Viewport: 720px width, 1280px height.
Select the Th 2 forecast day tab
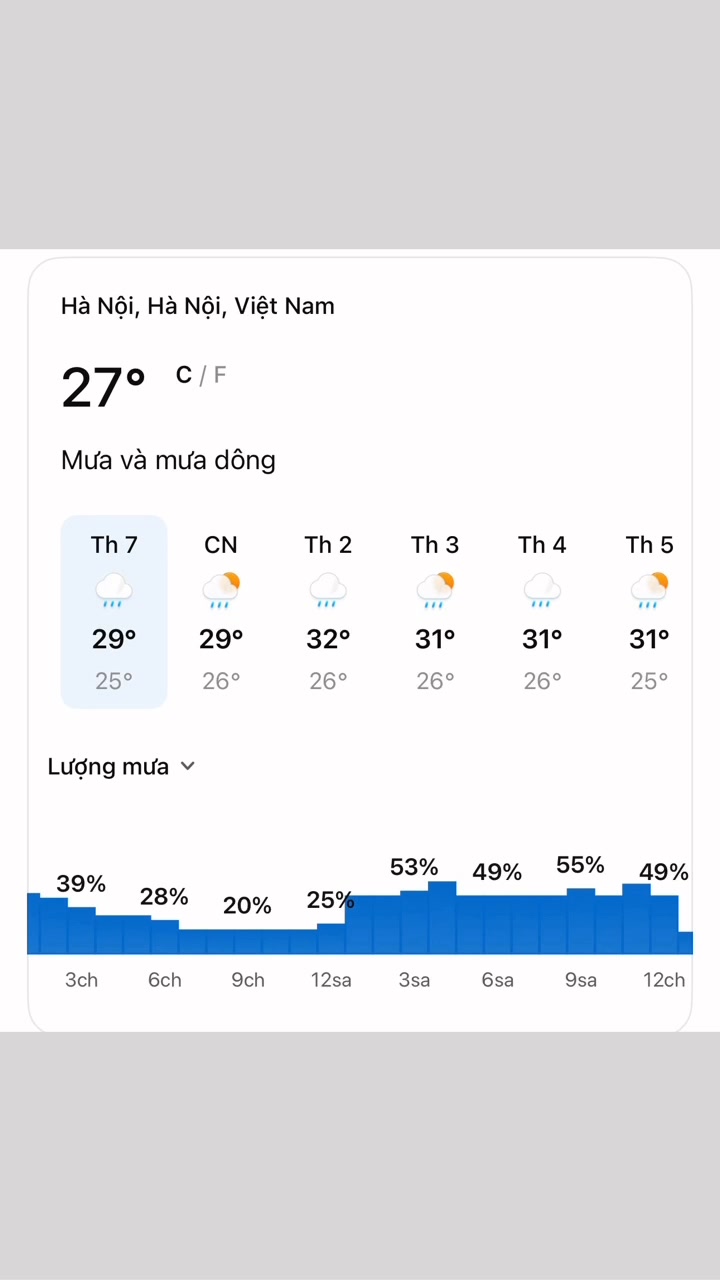point(328,612)
